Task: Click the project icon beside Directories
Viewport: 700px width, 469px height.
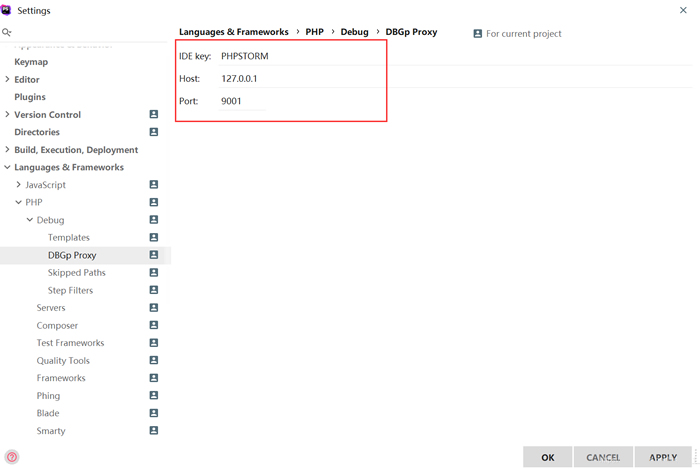Action: 154,132
